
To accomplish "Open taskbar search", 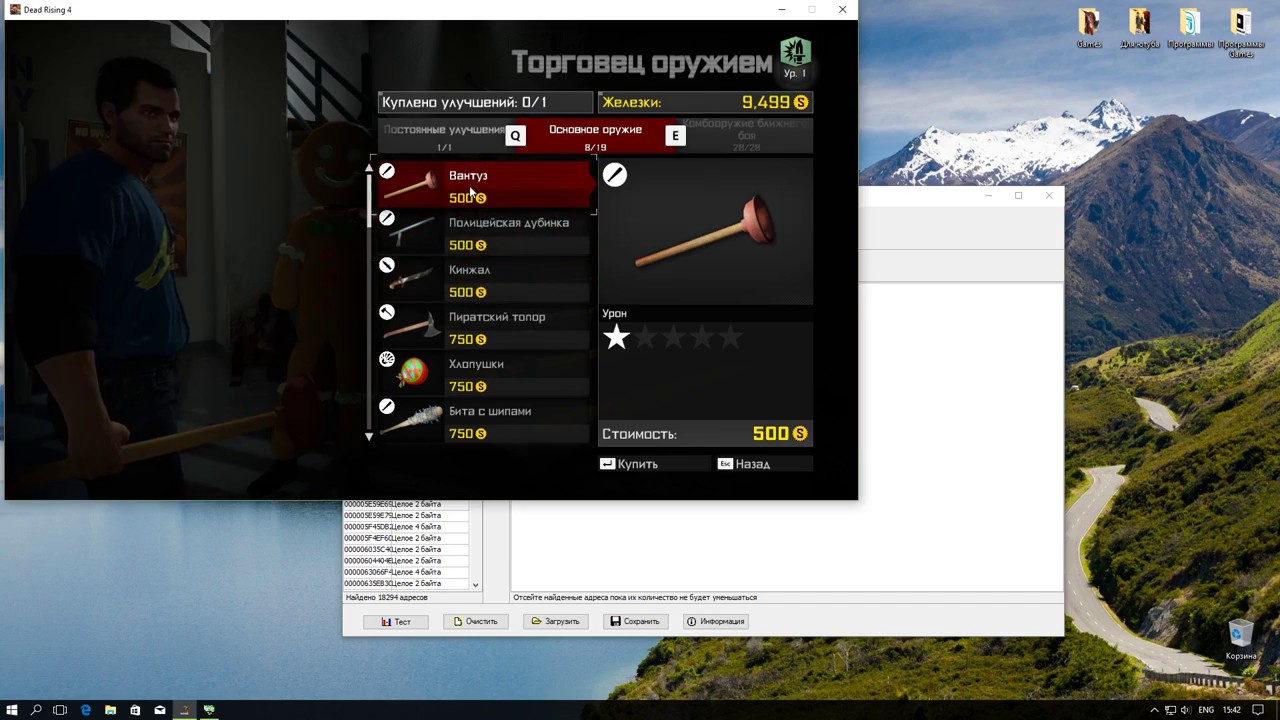I will [x=36, y=710].
